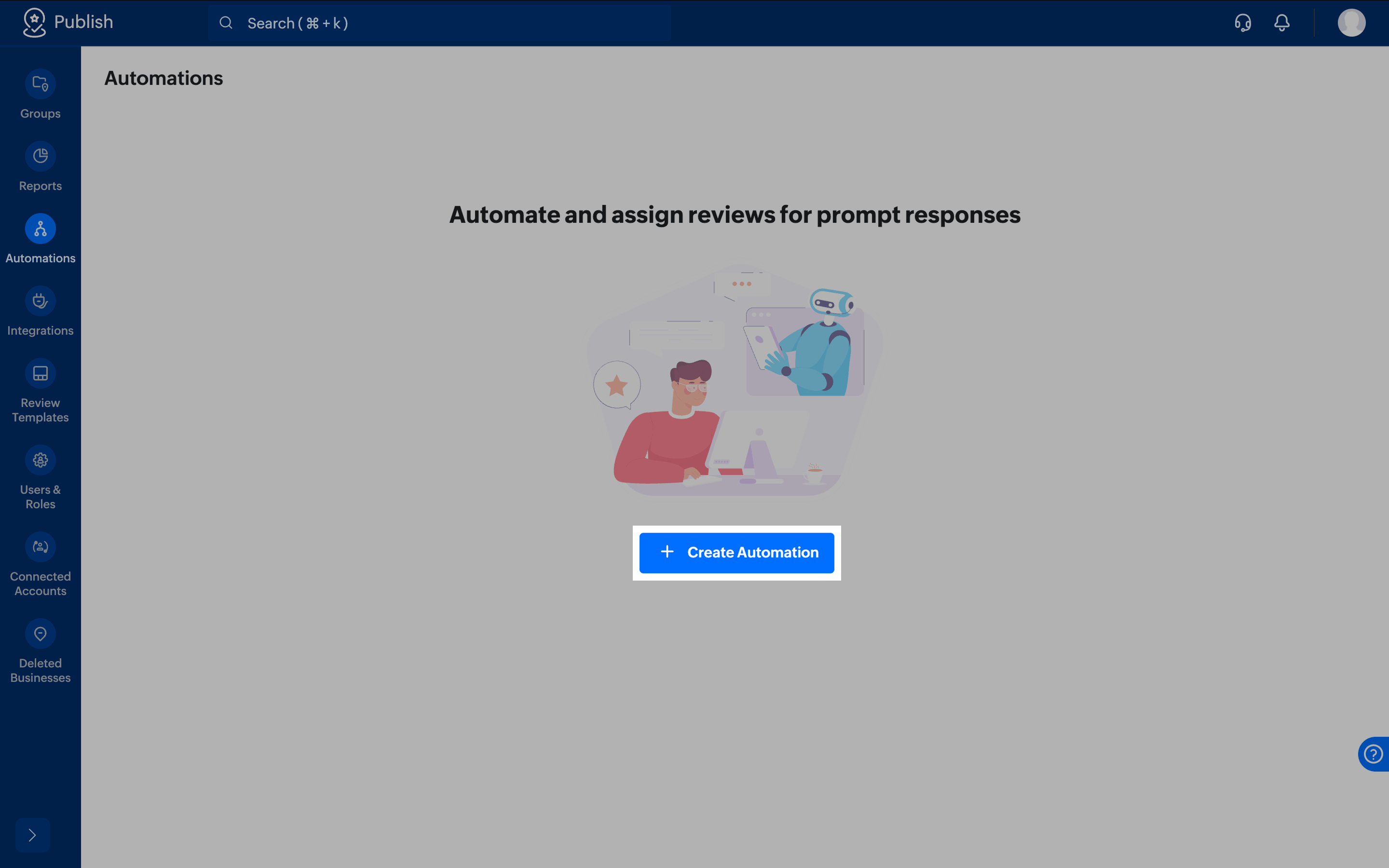Expand the sidebar with the chevron arrow
The height and width of the screenshot is (868, 1389).
point(33,835)
